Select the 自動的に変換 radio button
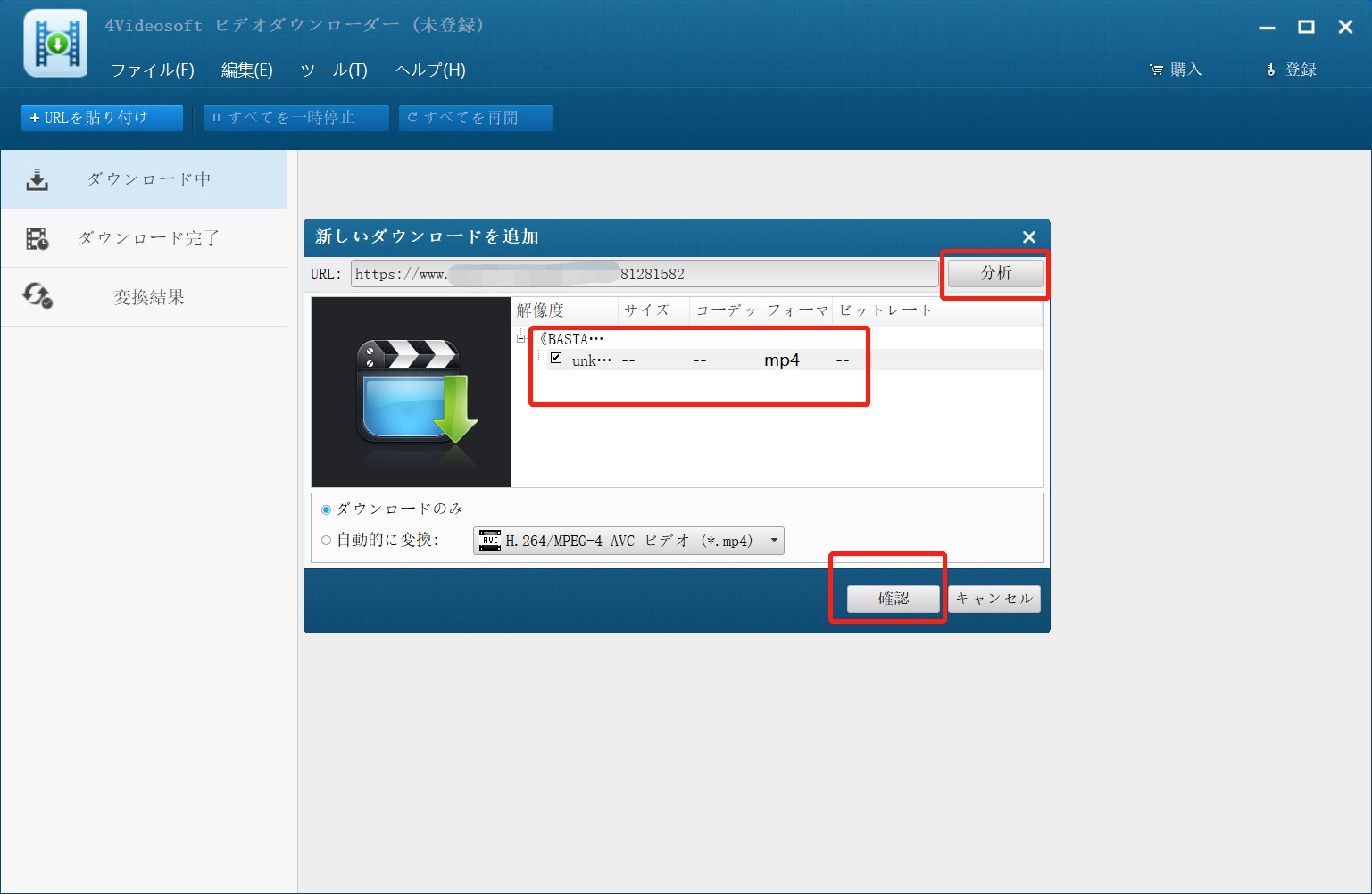This screenshot has width=1372, height=894. pos(327,540)
